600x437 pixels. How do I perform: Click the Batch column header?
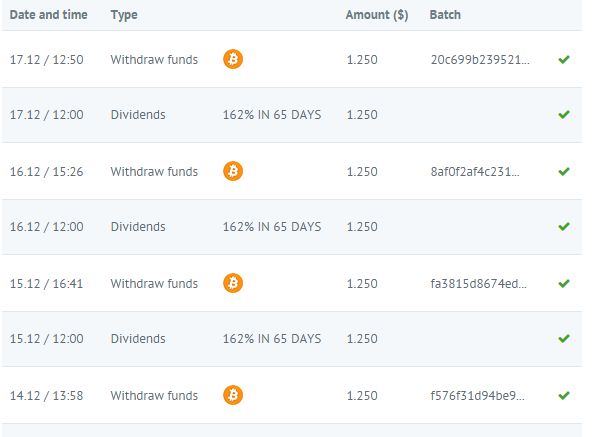pyautogui.click(x=445, y=15)
